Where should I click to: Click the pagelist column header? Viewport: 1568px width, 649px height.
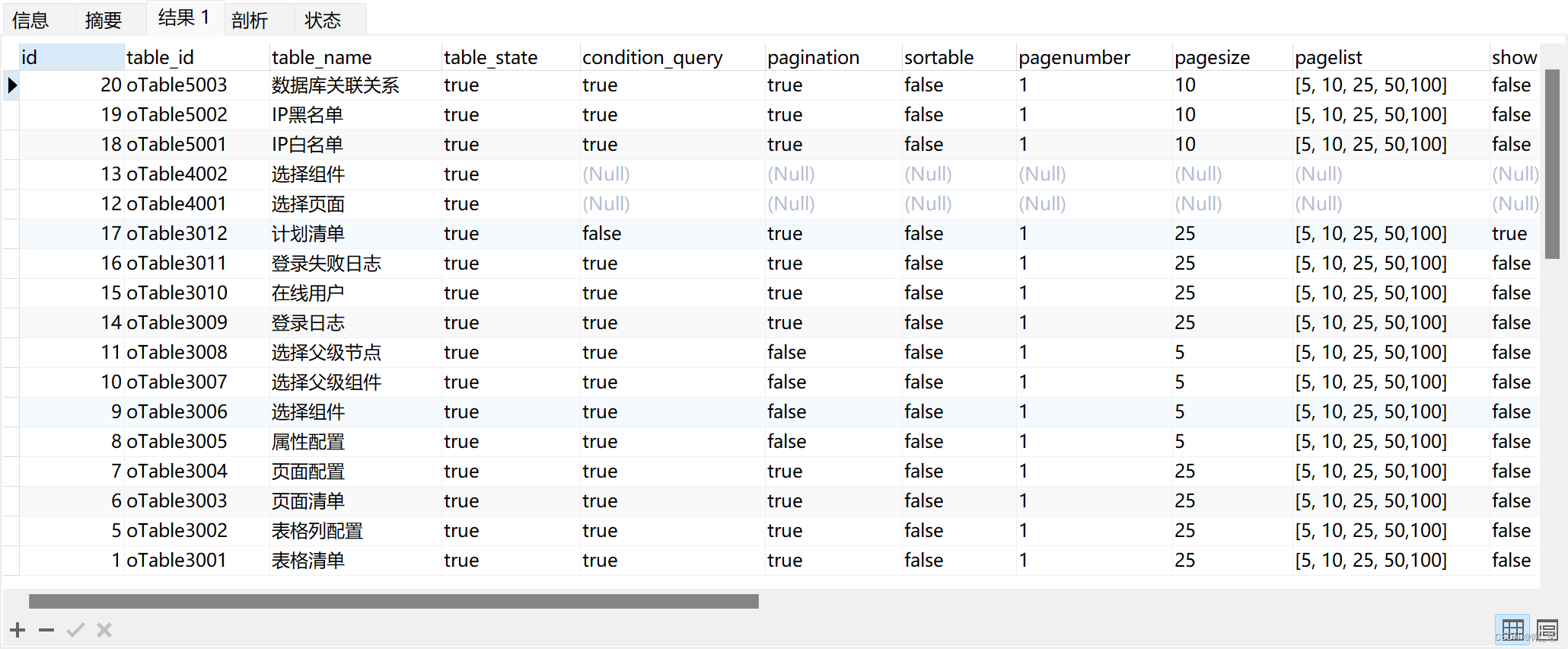pyautogui.click(x=1391, y=57)
